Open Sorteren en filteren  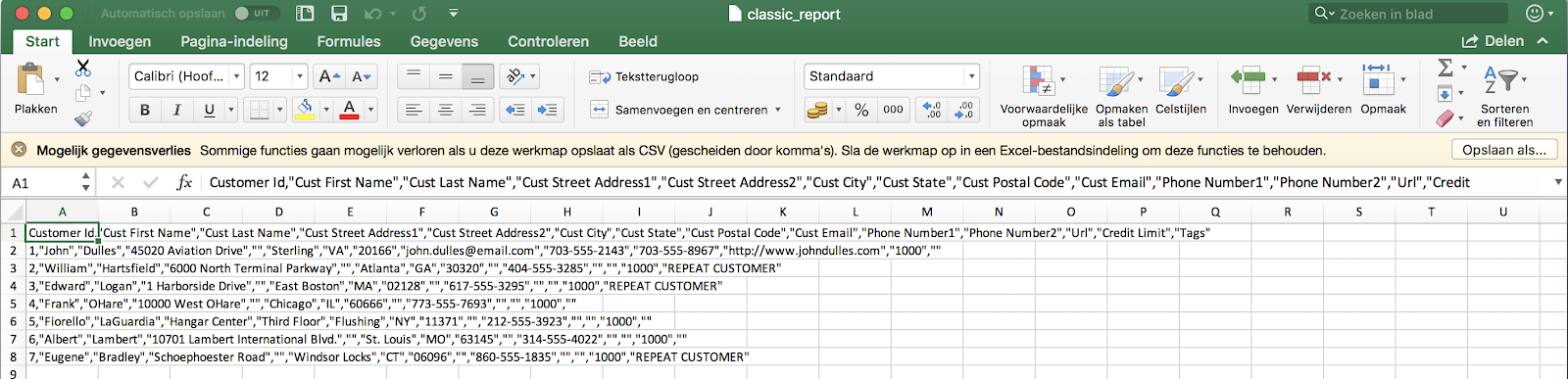click(1504, 95)
